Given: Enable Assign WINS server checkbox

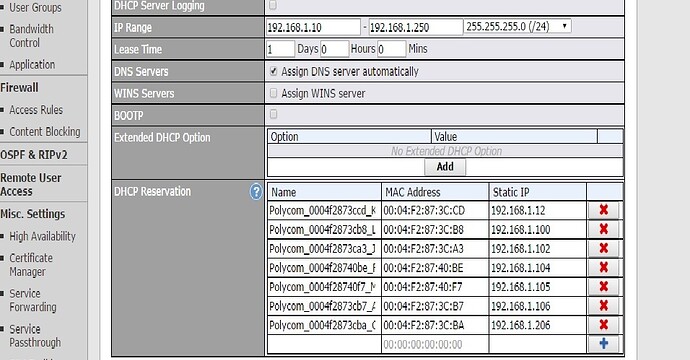Looking at the screenshot, I should (x=273, y=93).
